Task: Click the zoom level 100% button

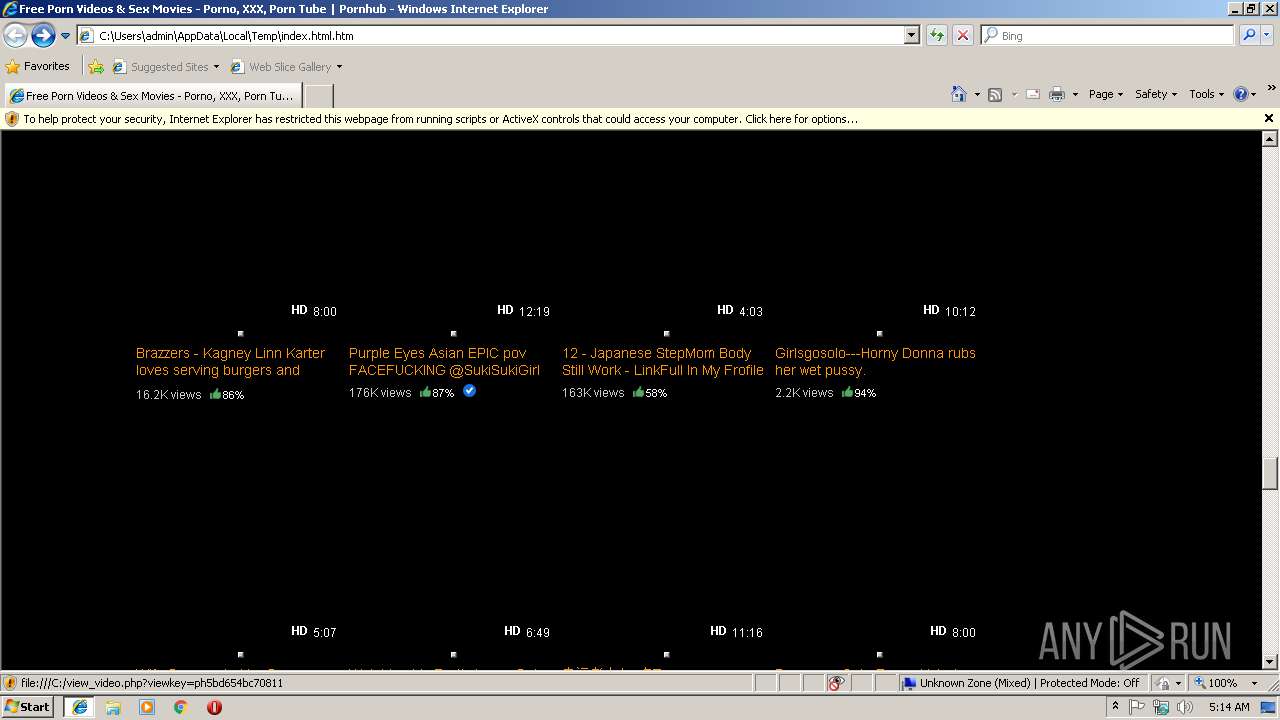Action: point(1216,683)
